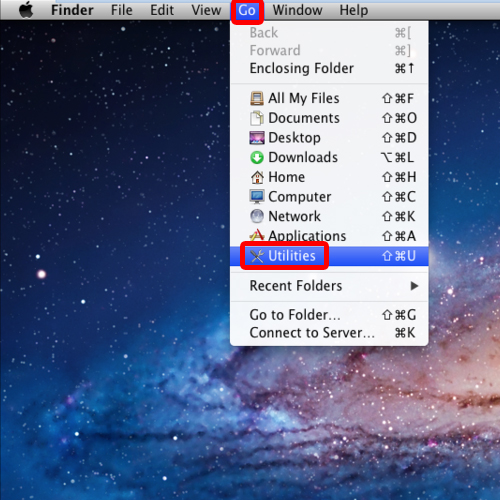Choose Connect to Server… item
Image resolution: width=500 pixels, height=500 pixels.
tap(329, 333)
